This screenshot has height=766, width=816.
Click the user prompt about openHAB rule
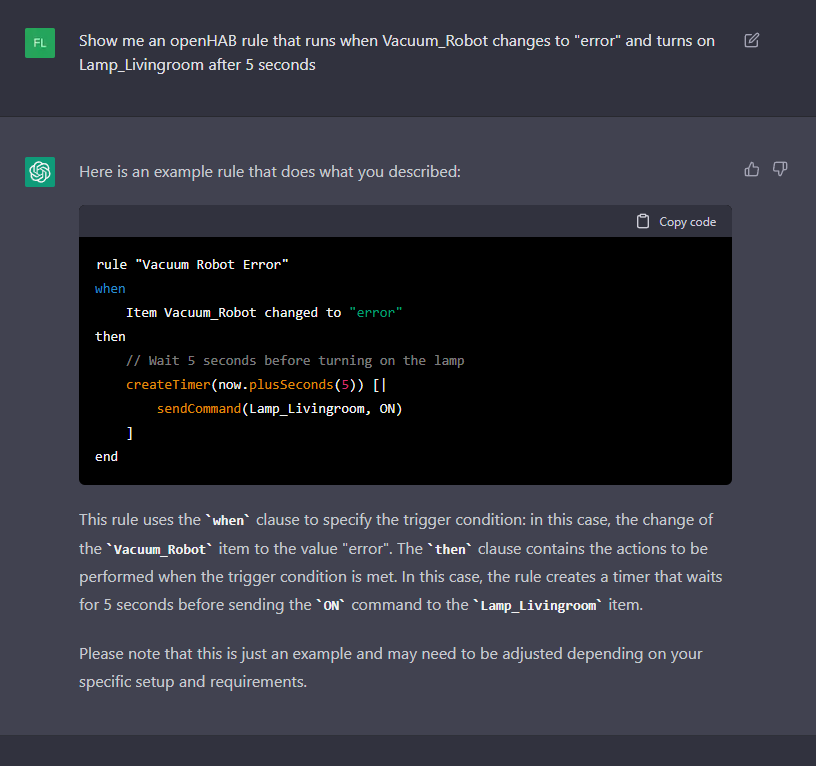(397, 53)
